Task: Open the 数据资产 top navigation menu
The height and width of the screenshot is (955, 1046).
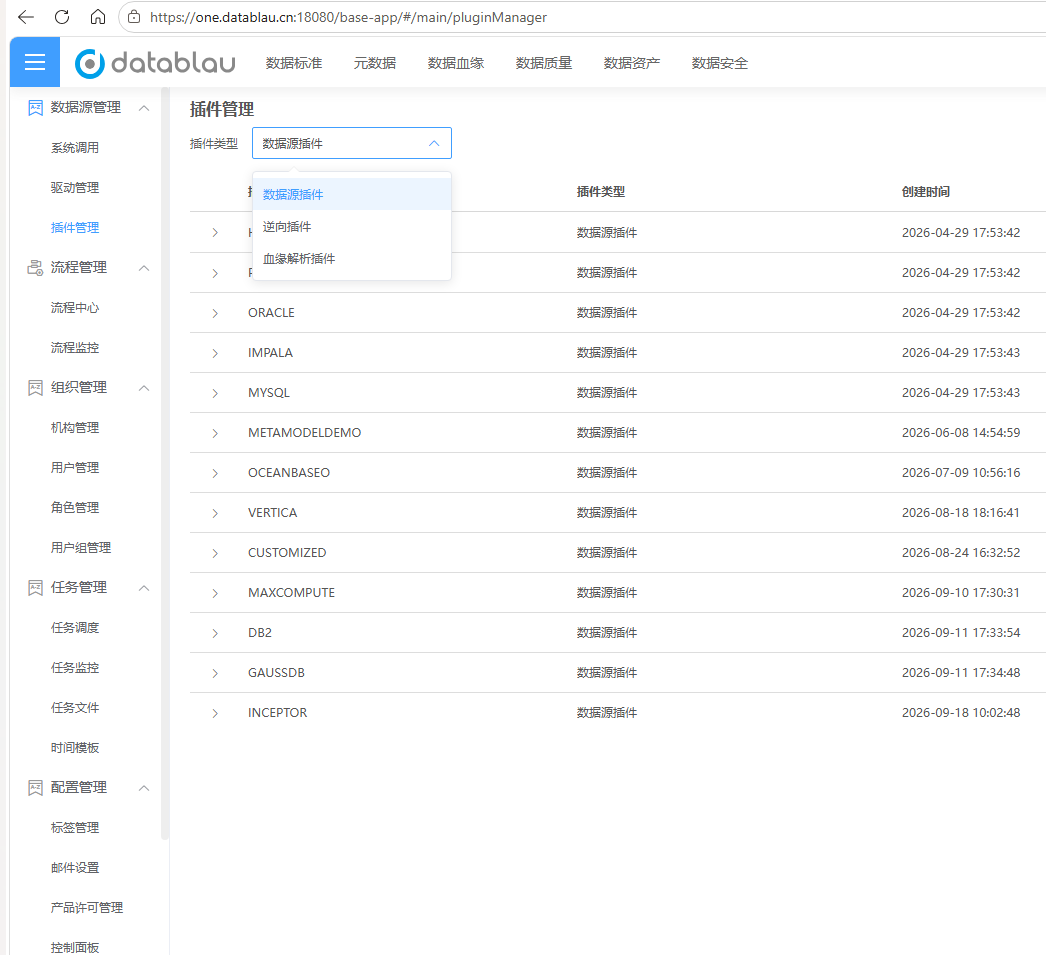Action: (632, 63)
